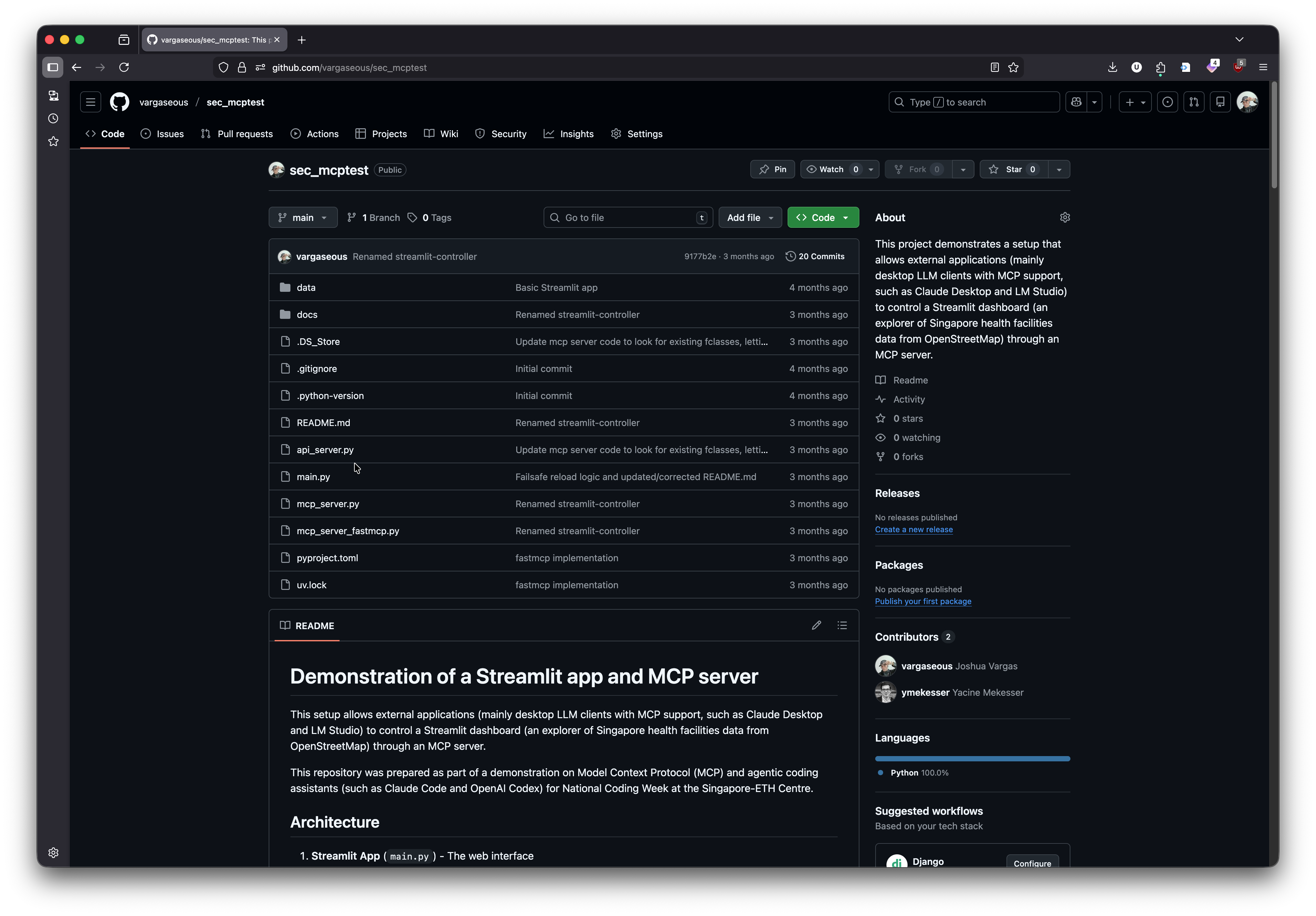Click the user avatar in top right
The height and width of the screenshot is (916, 1316).
1247,102
